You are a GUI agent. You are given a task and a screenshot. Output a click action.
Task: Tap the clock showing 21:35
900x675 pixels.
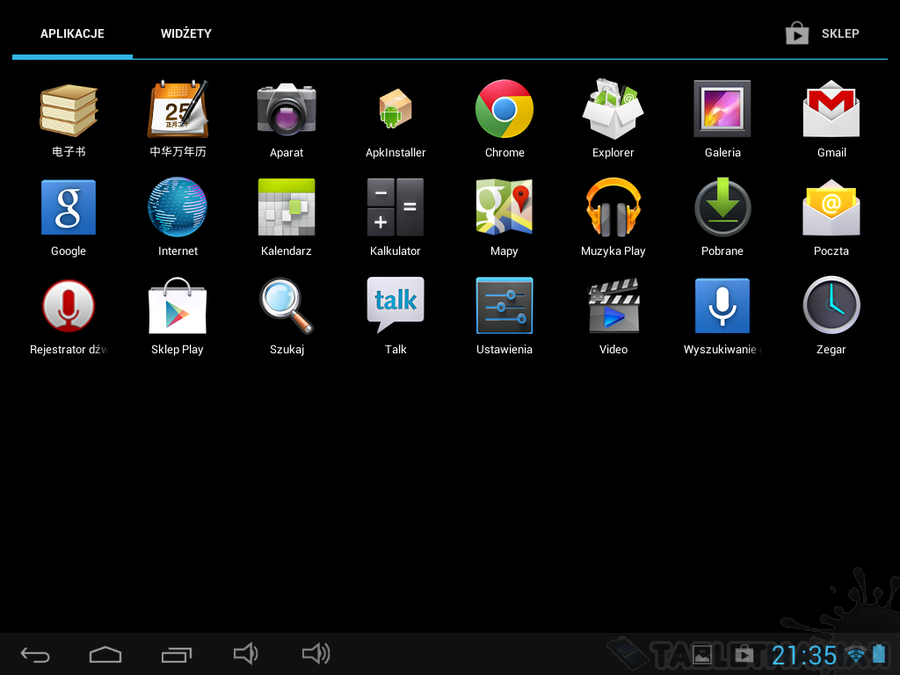point(804,655)
